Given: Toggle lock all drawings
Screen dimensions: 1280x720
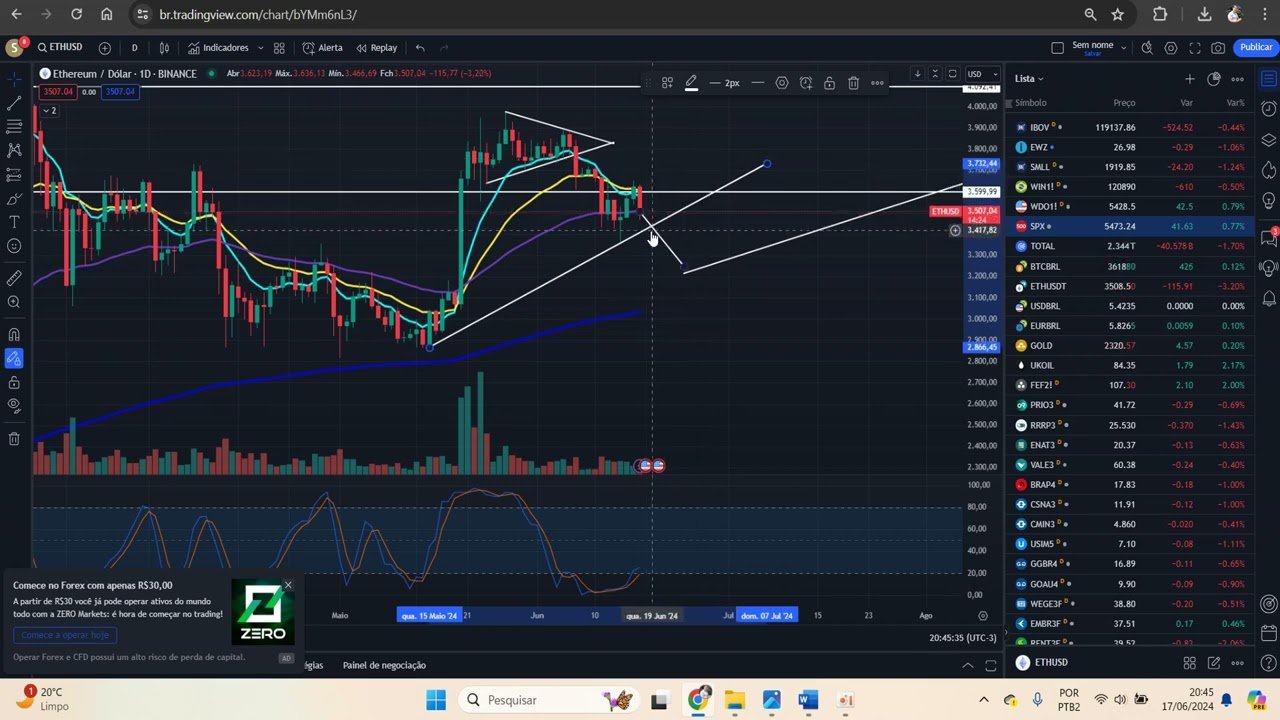Looking at the screenshot, I should pos(14,382).
